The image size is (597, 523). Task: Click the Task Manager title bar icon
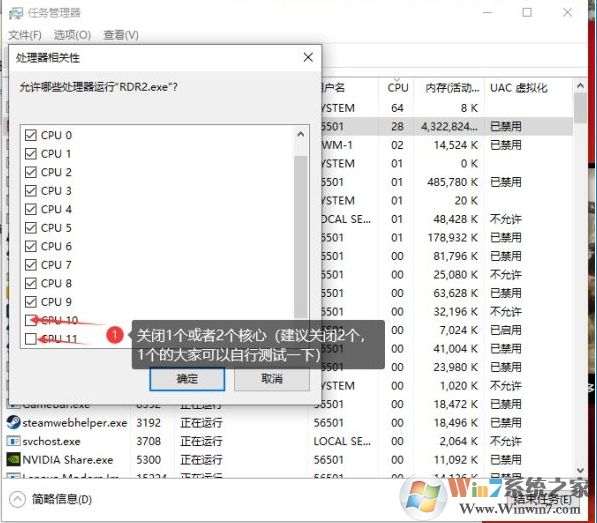[16, 13]
